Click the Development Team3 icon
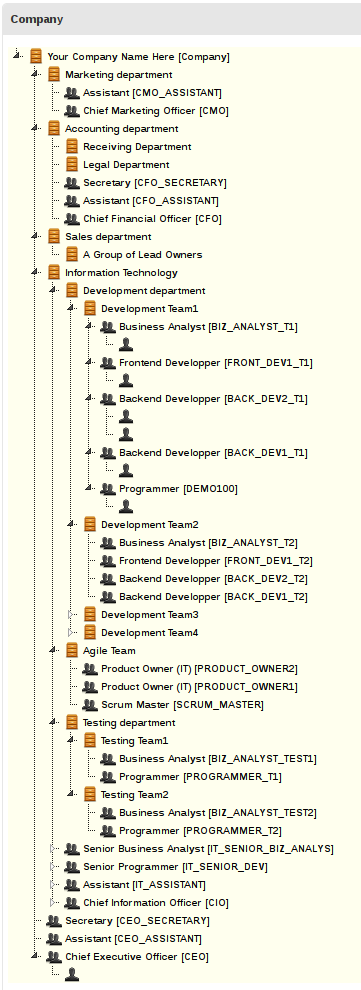 (90, 614)
